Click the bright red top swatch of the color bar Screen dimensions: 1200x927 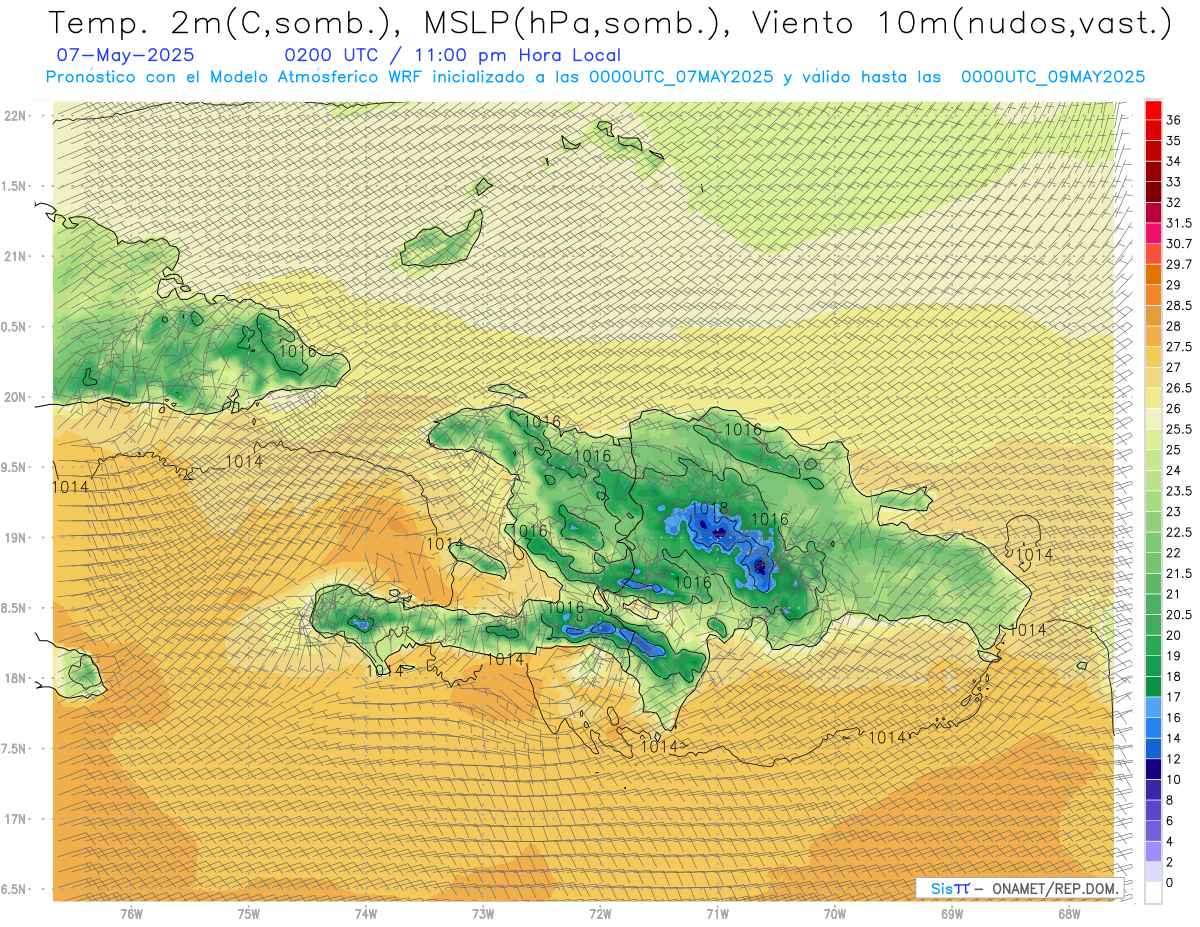click(1153, 110)
